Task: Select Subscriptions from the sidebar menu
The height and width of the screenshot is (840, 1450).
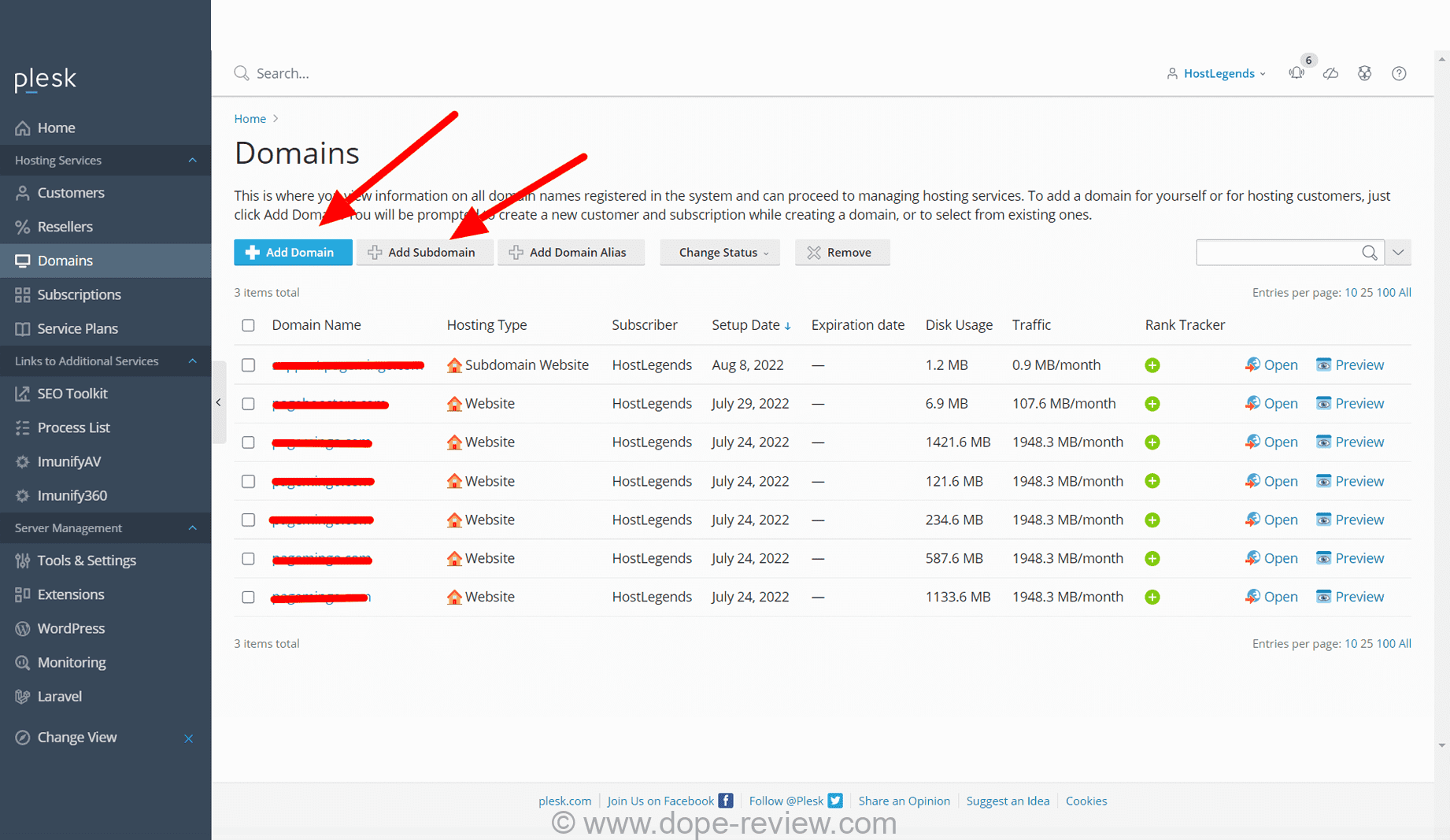Action: tap(79, 294)
